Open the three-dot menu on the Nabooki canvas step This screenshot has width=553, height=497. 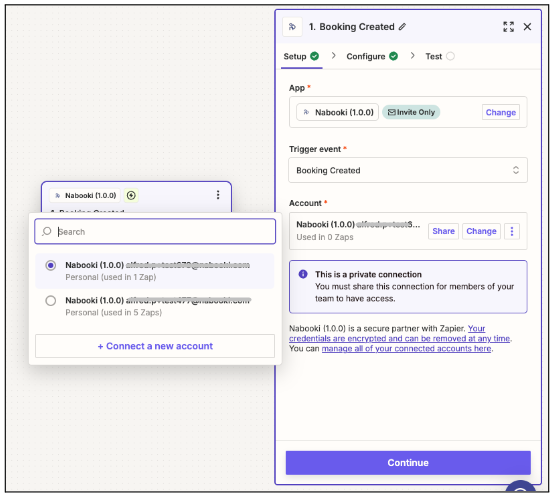(218, 195)
